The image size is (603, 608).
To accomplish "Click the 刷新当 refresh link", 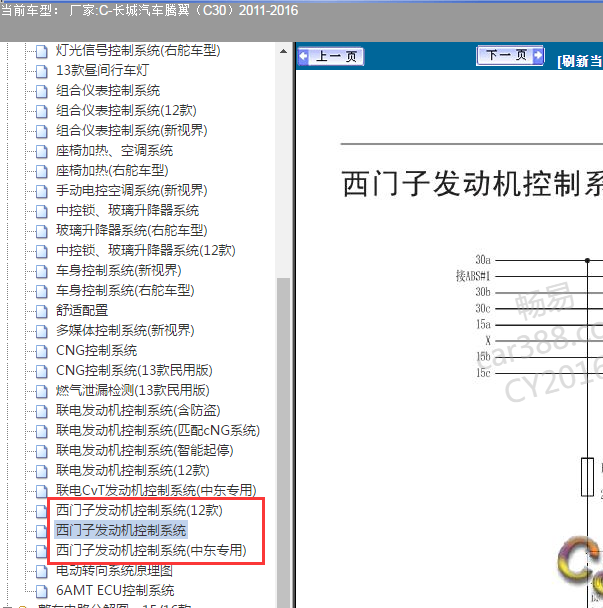I will pyautogui.click(x=580, y=61).
